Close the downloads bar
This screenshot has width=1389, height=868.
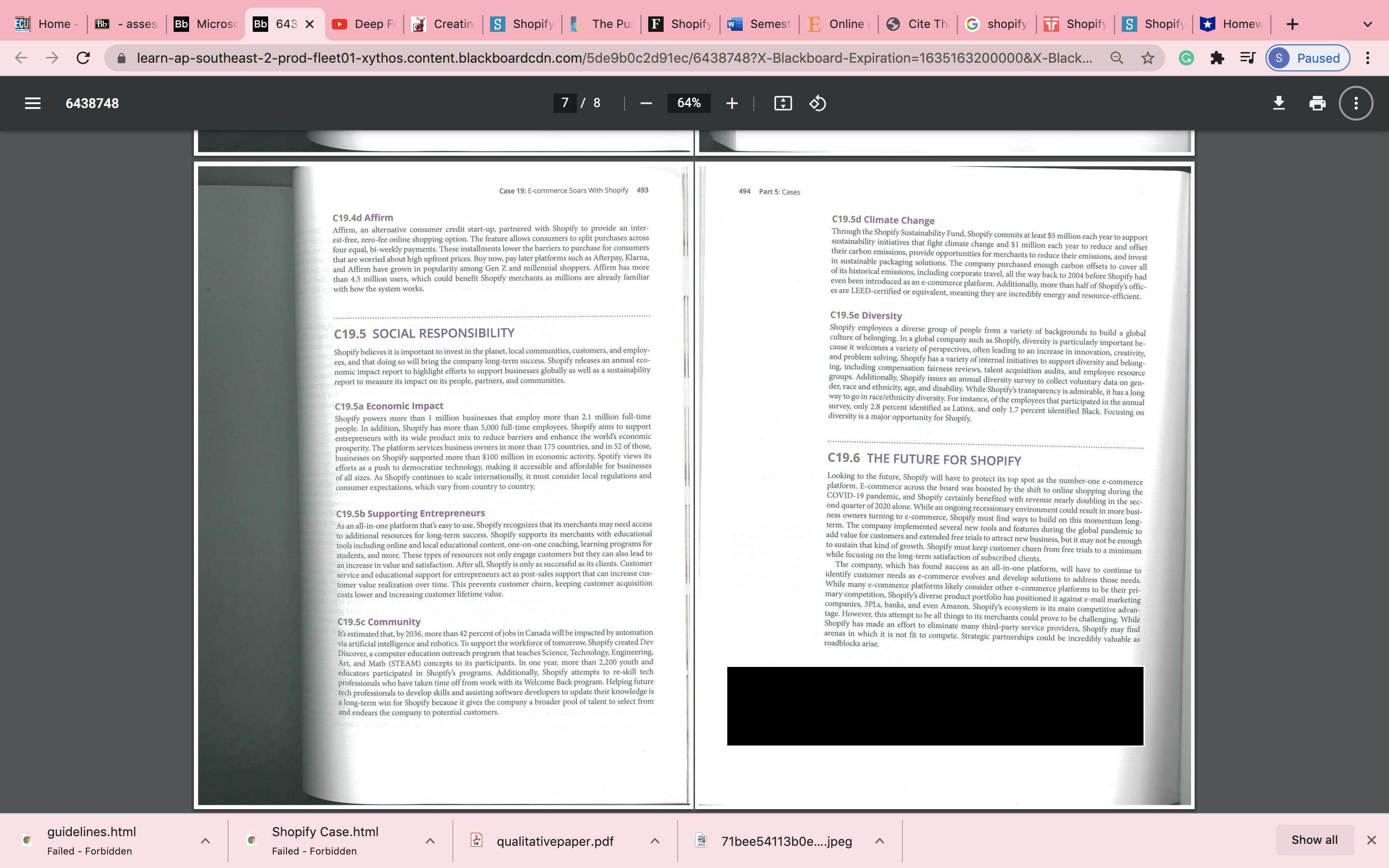pos(1371,840)
